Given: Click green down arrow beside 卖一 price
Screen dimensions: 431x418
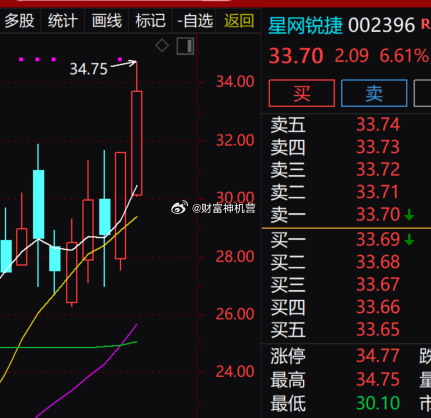Looking at the screenshot, I should pos(409,215).
